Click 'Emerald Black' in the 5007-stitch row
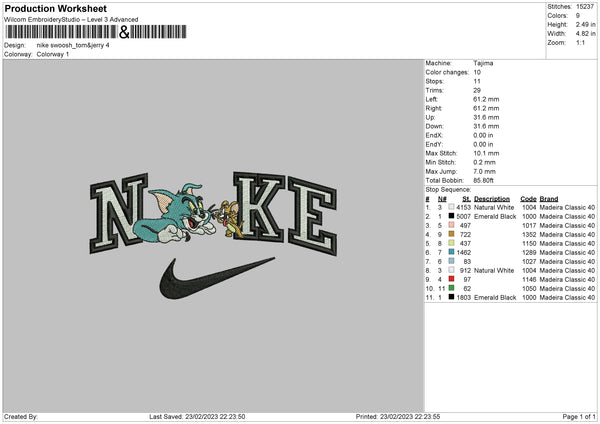The width and height of the screenshot is (600, 424). pos(495,216)
